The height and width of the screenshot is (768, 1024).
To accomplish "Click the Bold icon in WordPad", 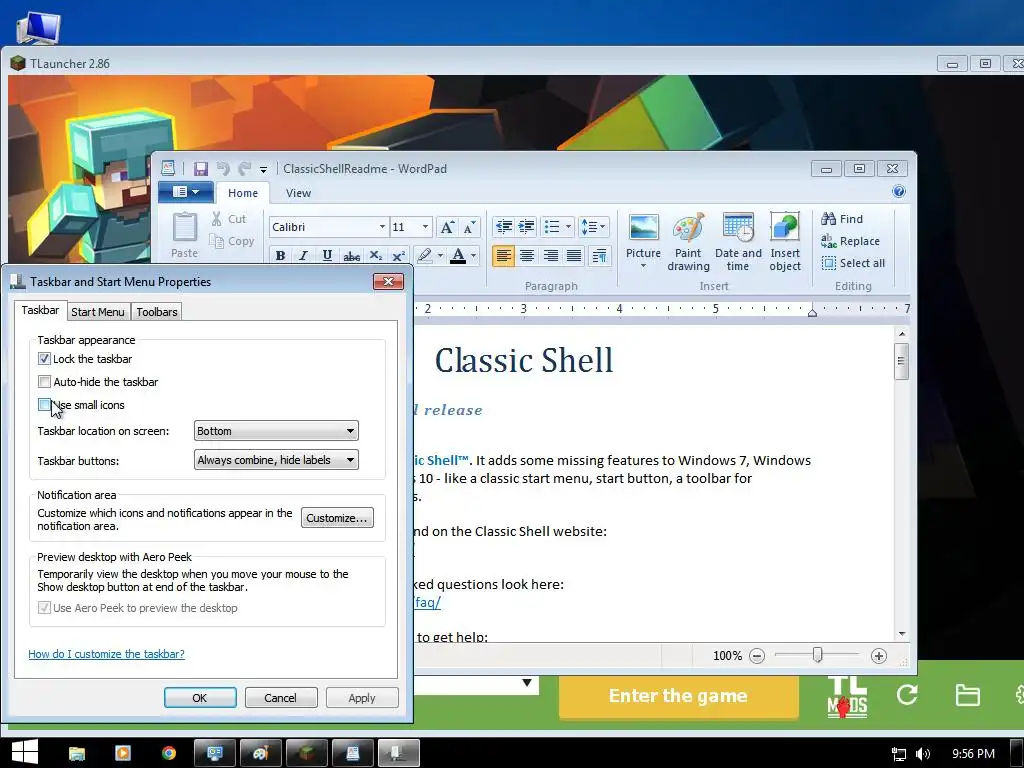I will click(x=280, y=255).
